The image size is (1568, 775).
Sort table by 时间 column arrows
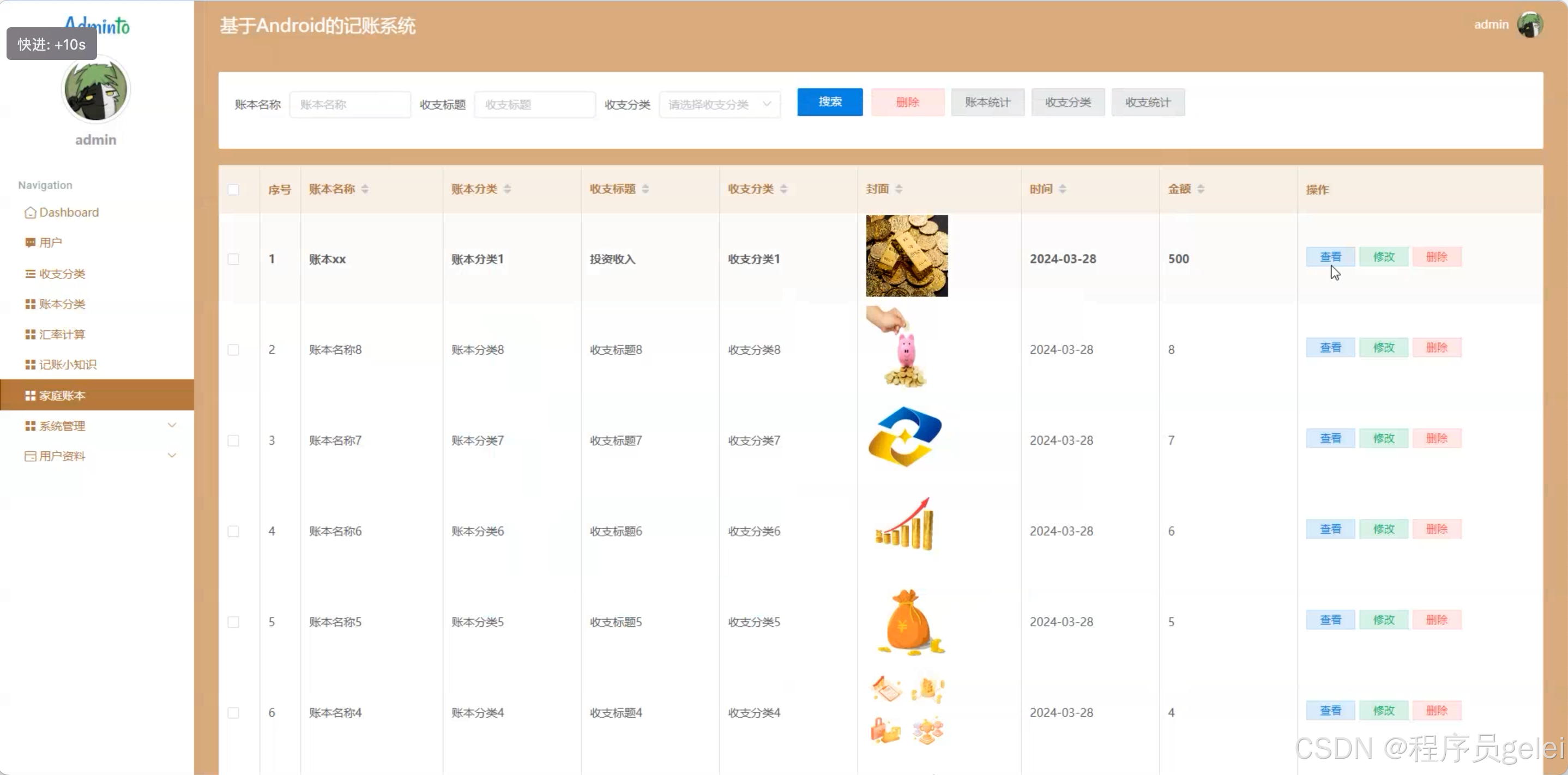(x=1062, y=189)
